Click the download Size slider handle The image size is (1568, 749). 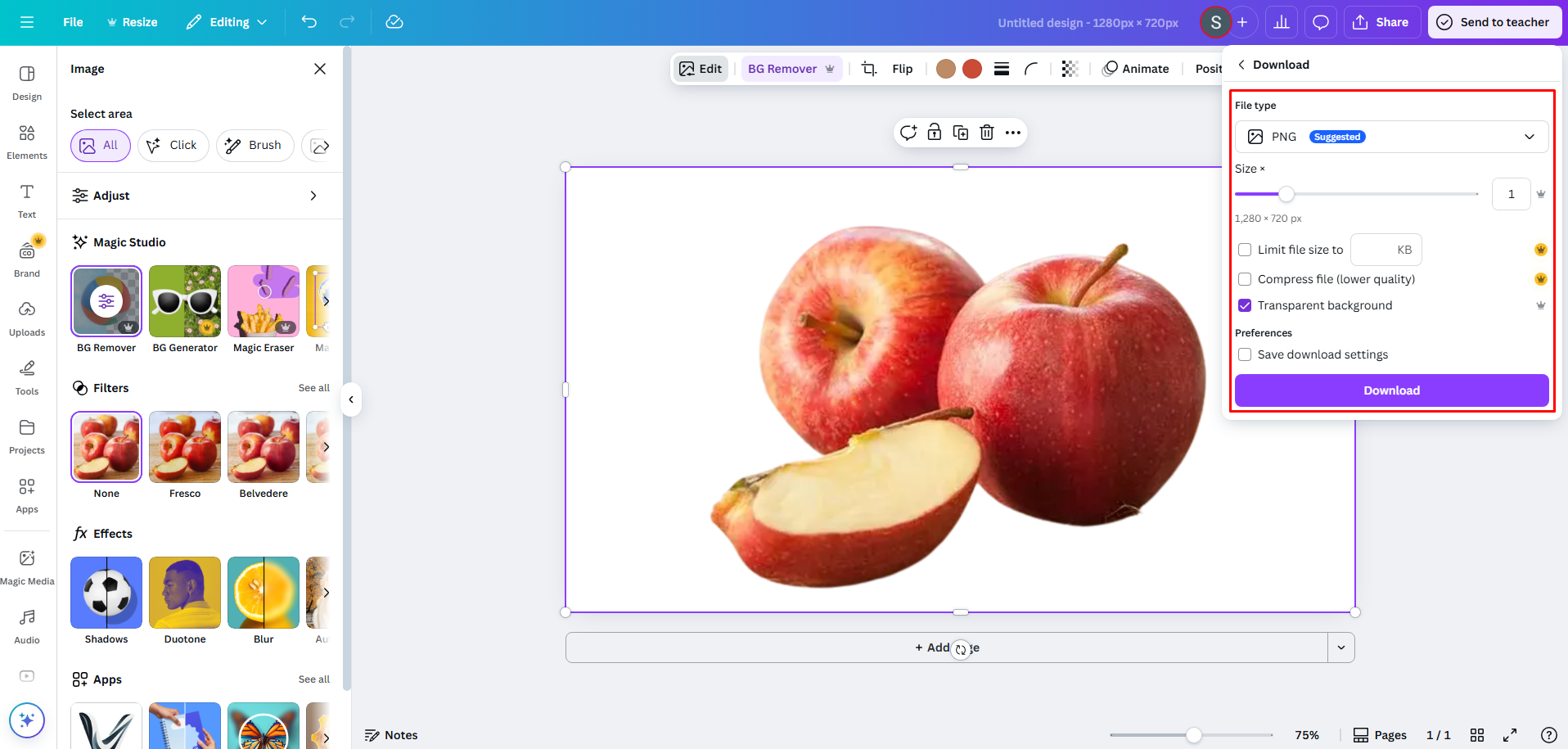(x=1286, y=194)
